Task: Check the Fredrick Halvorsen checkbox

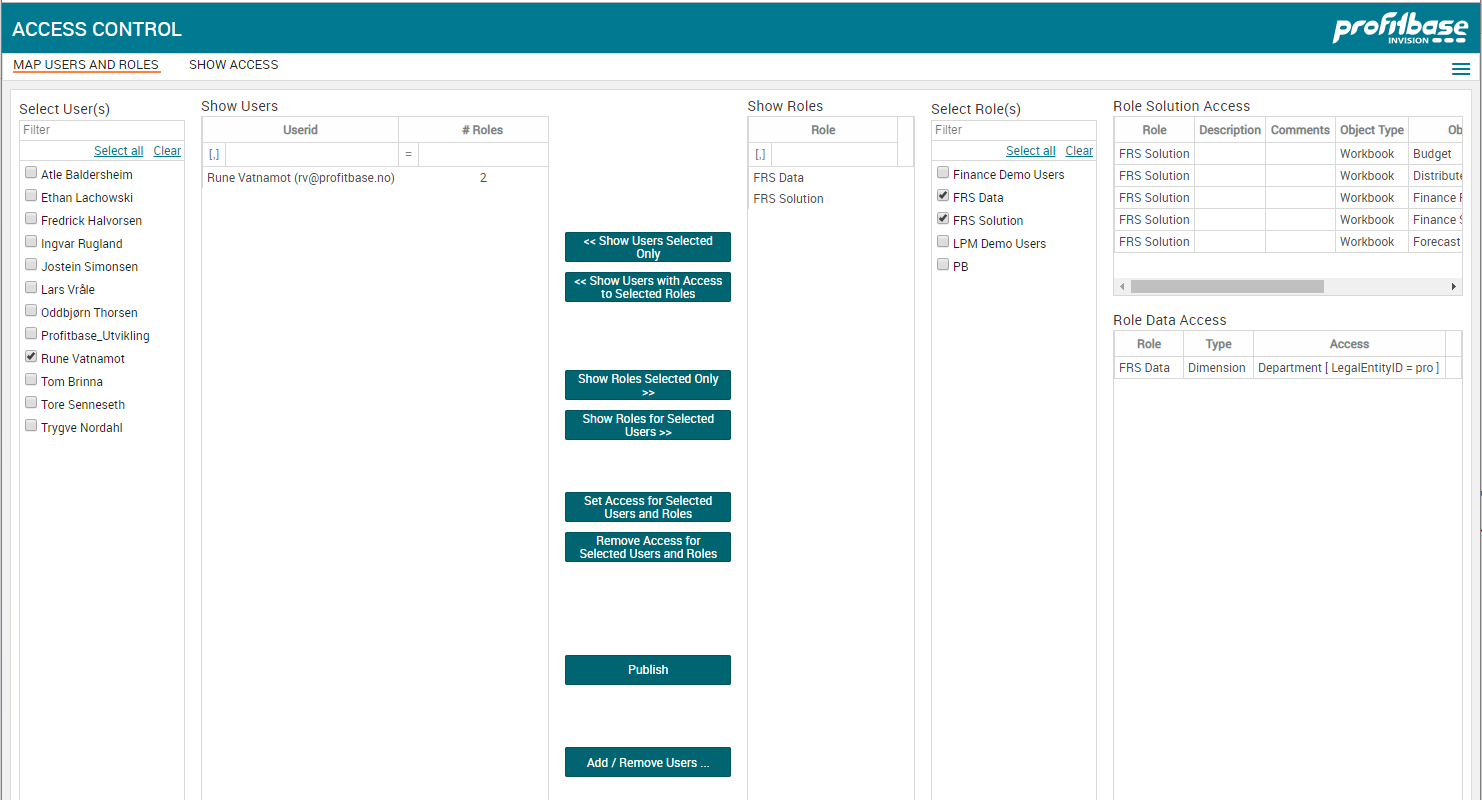Action: (x=31, y=219)
